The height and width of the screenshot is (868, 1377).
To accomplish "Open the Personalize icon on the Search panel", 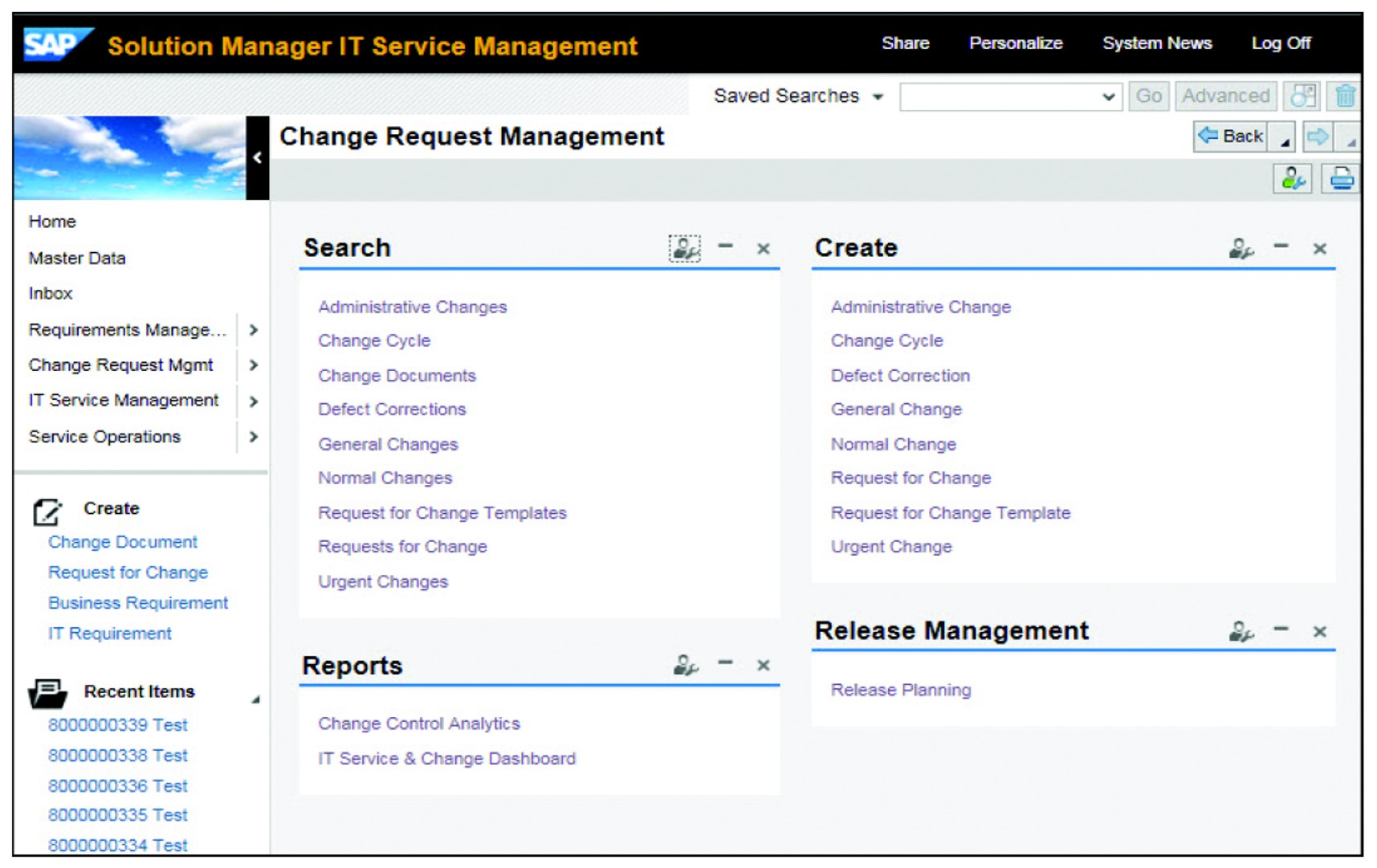I will click(x=683, y=249).
